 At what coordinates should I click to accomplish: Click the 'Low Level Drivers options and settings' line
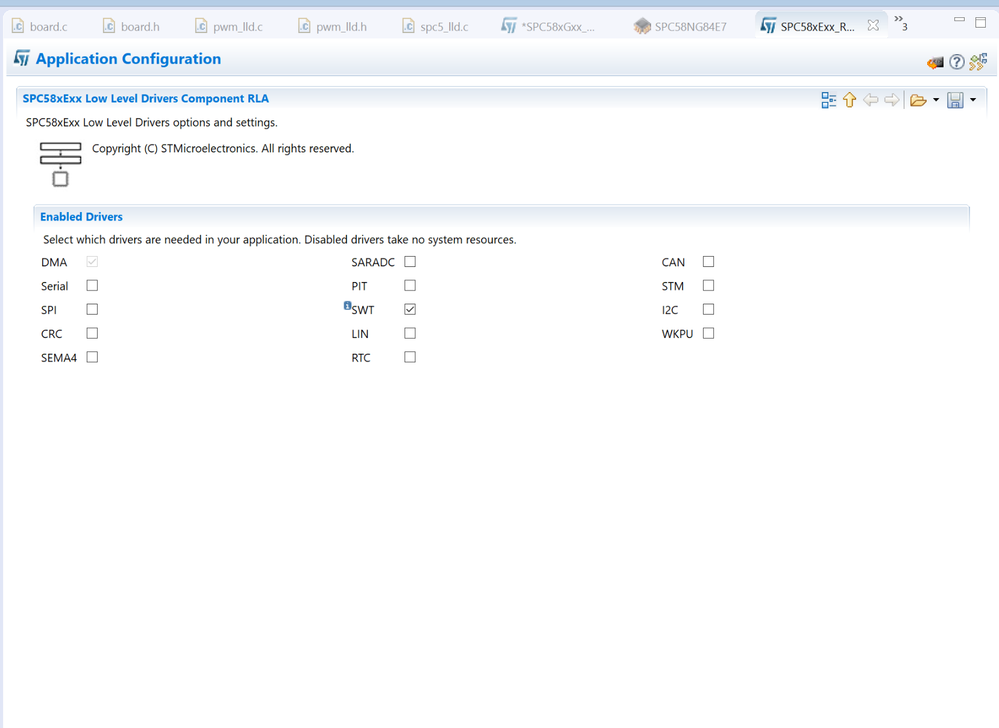pyautogui.click(x=152, y=122)
